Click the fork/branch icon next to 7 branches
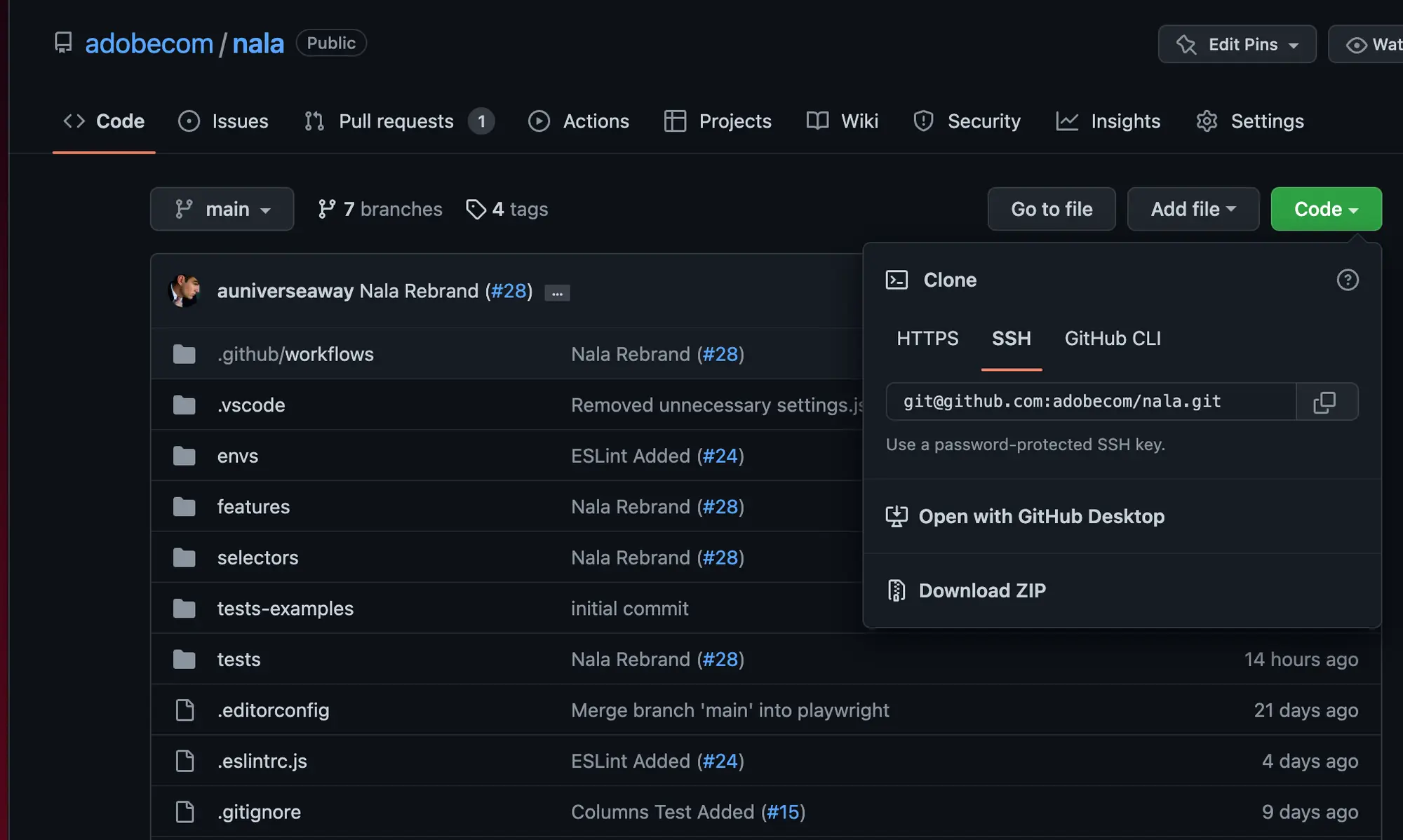Image resolution: width=1403 pixels, height=840 pixels. pyautogui.click(x=325, y=208)
